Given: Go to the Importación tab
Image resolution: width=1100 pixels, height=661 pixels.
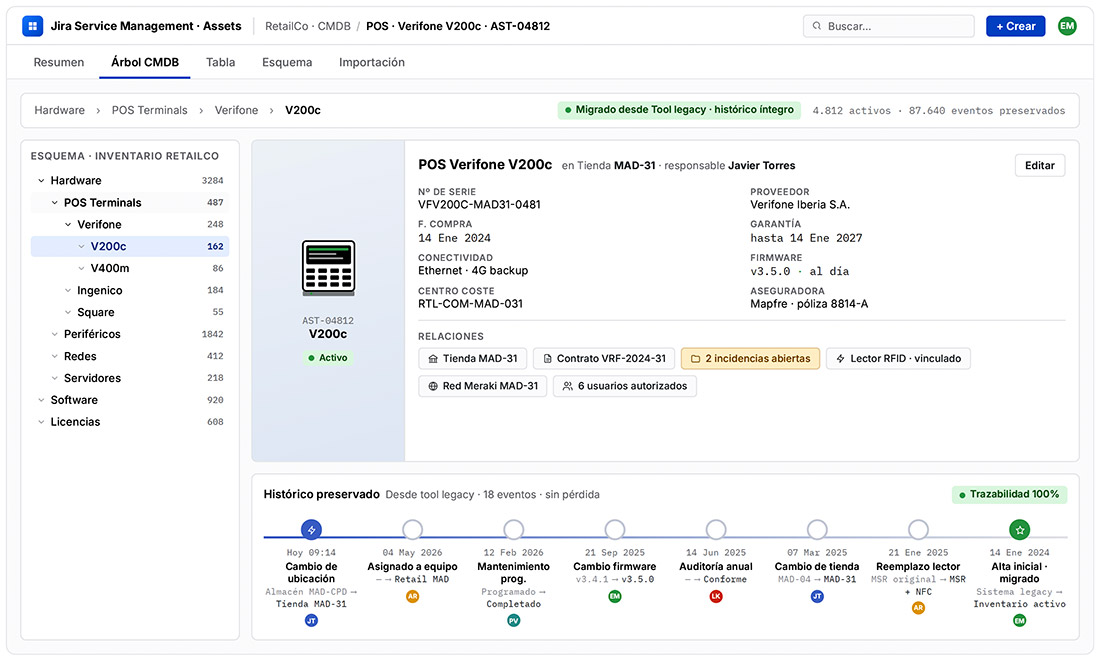Looking at the screenshot, I should pos(372,62).
